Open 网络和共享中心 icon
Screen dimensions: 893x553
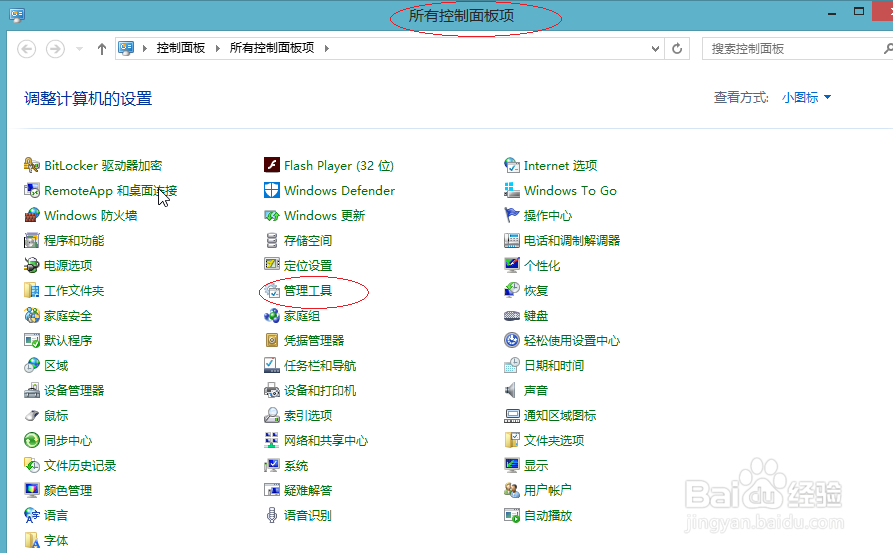(272, 440)
